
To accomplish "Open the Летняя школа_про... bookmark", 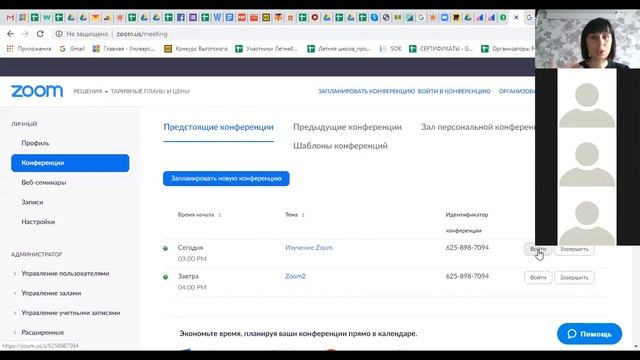I will 339,49.
